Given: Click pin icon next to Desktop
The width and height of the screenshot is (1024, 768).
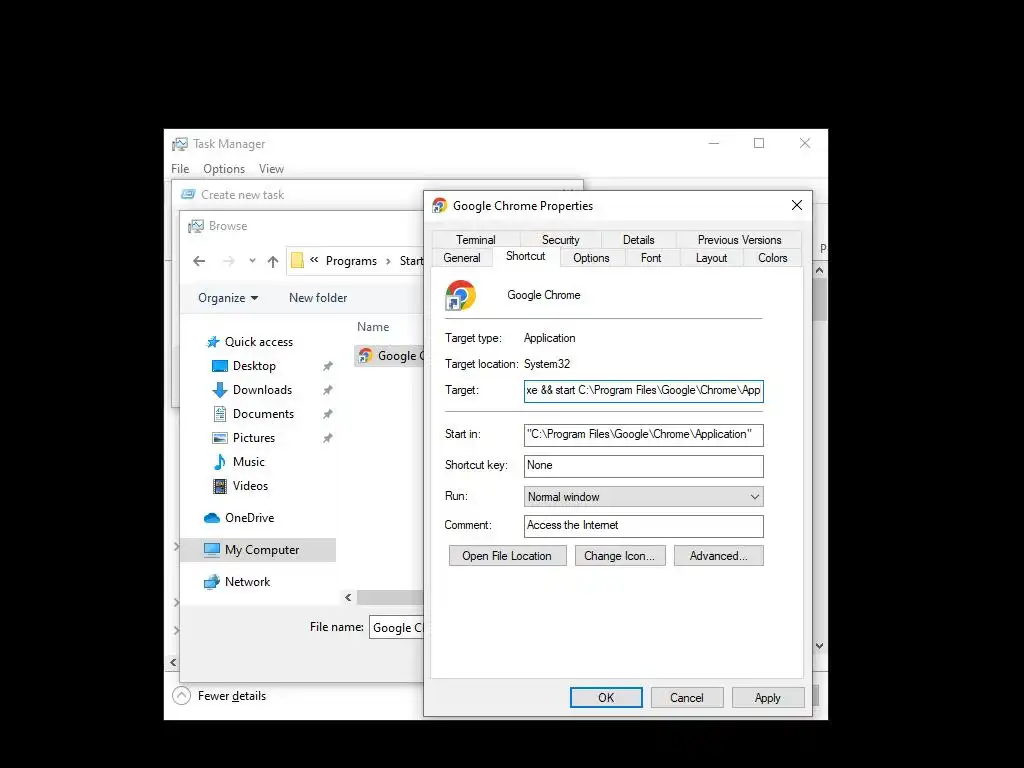Looking at the screenshot, I should 328,366.
